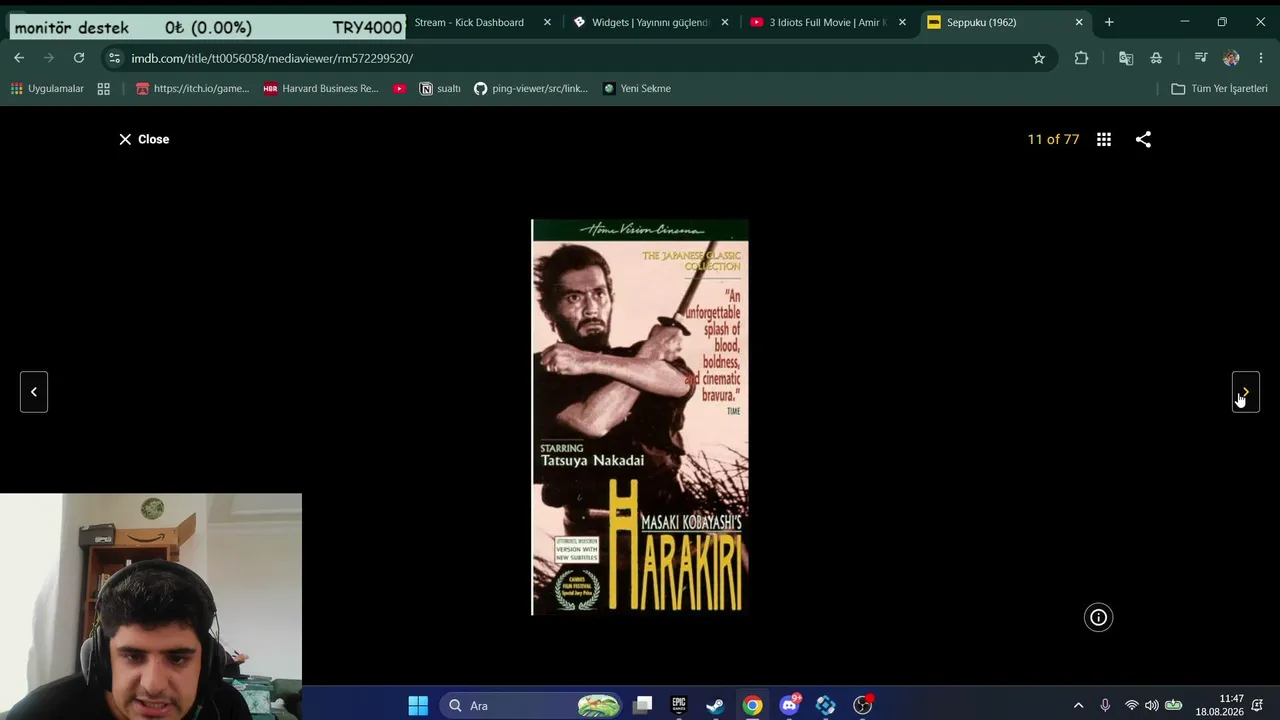Close the IMDb media viewer
Image resolution: width=1280 pixels, height=720 pixels.
(144, 139)
